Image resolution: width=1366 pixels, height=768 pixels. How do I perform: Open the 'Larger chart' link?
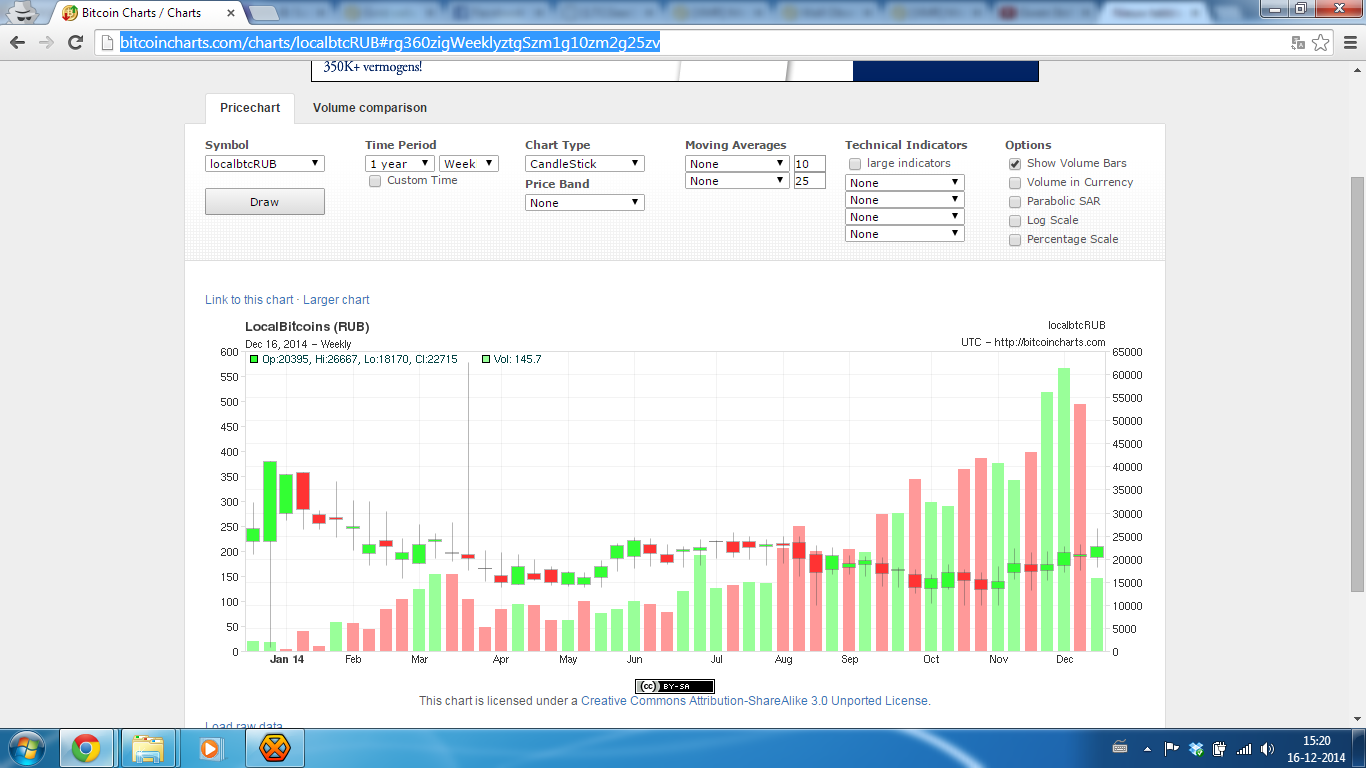336,300
